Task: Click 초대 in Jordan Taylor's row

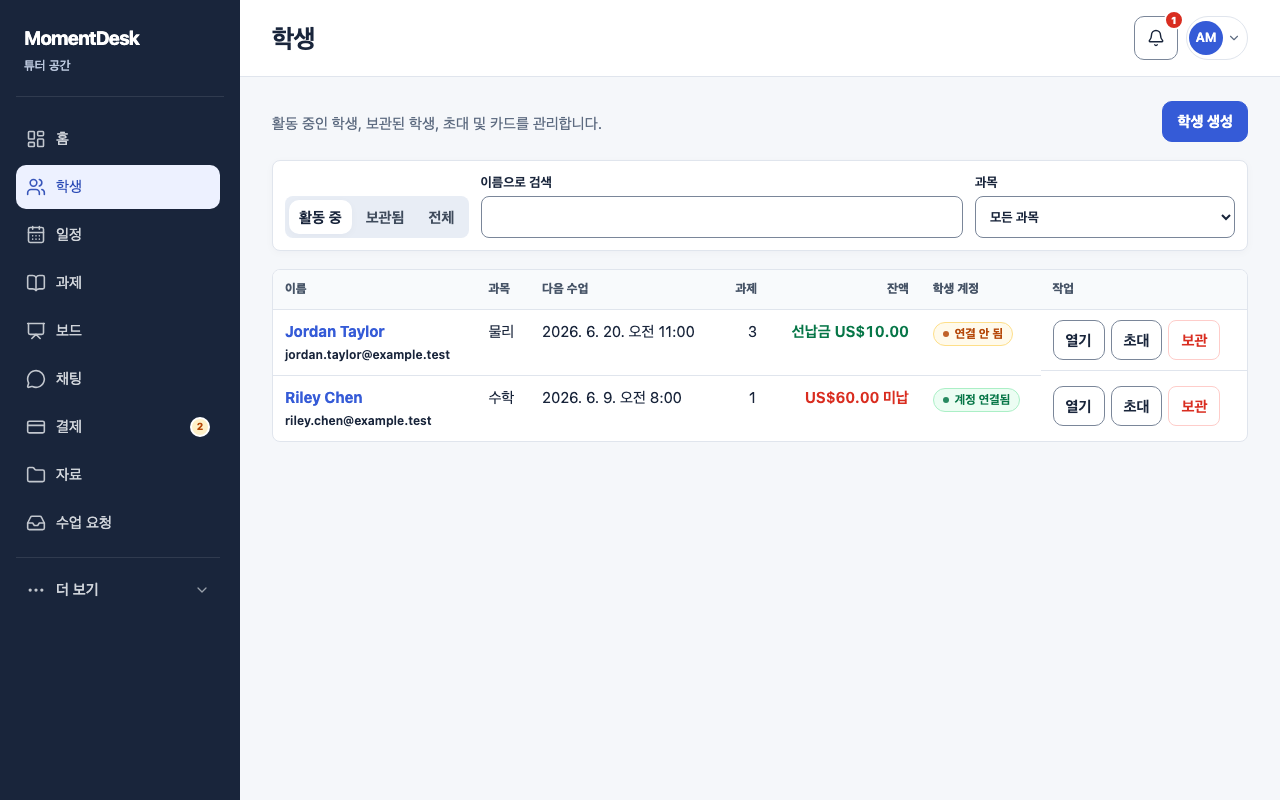Action: click(1136, 340)
